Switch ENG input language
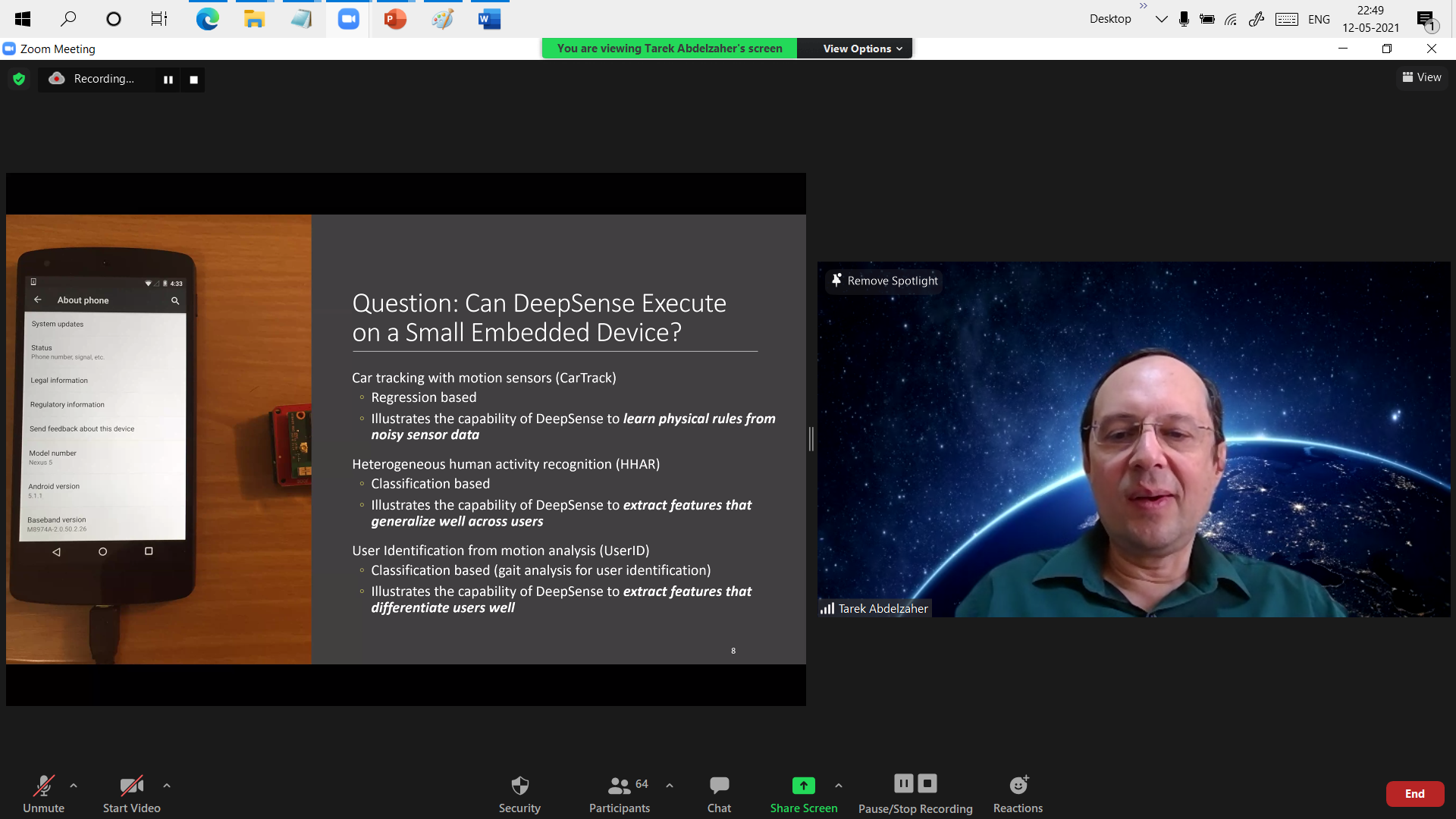The image size is (1456, 819). [x=1319, y=19]
